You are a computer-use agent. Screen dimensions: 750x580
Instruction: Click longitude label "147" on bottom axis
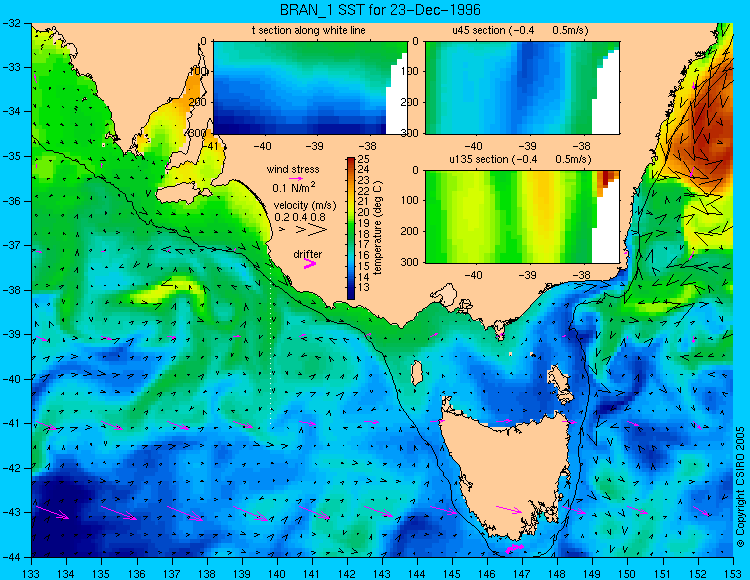[522, 574]
